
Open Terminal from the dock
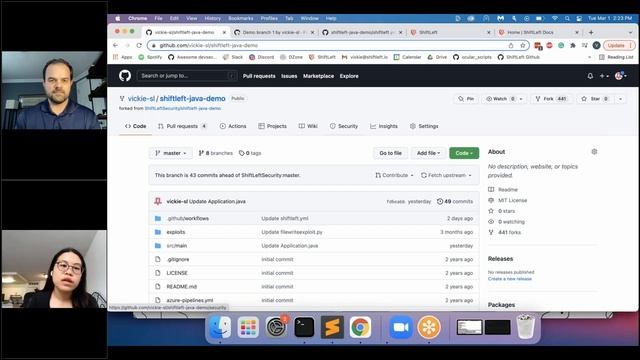tap(304, 327)
